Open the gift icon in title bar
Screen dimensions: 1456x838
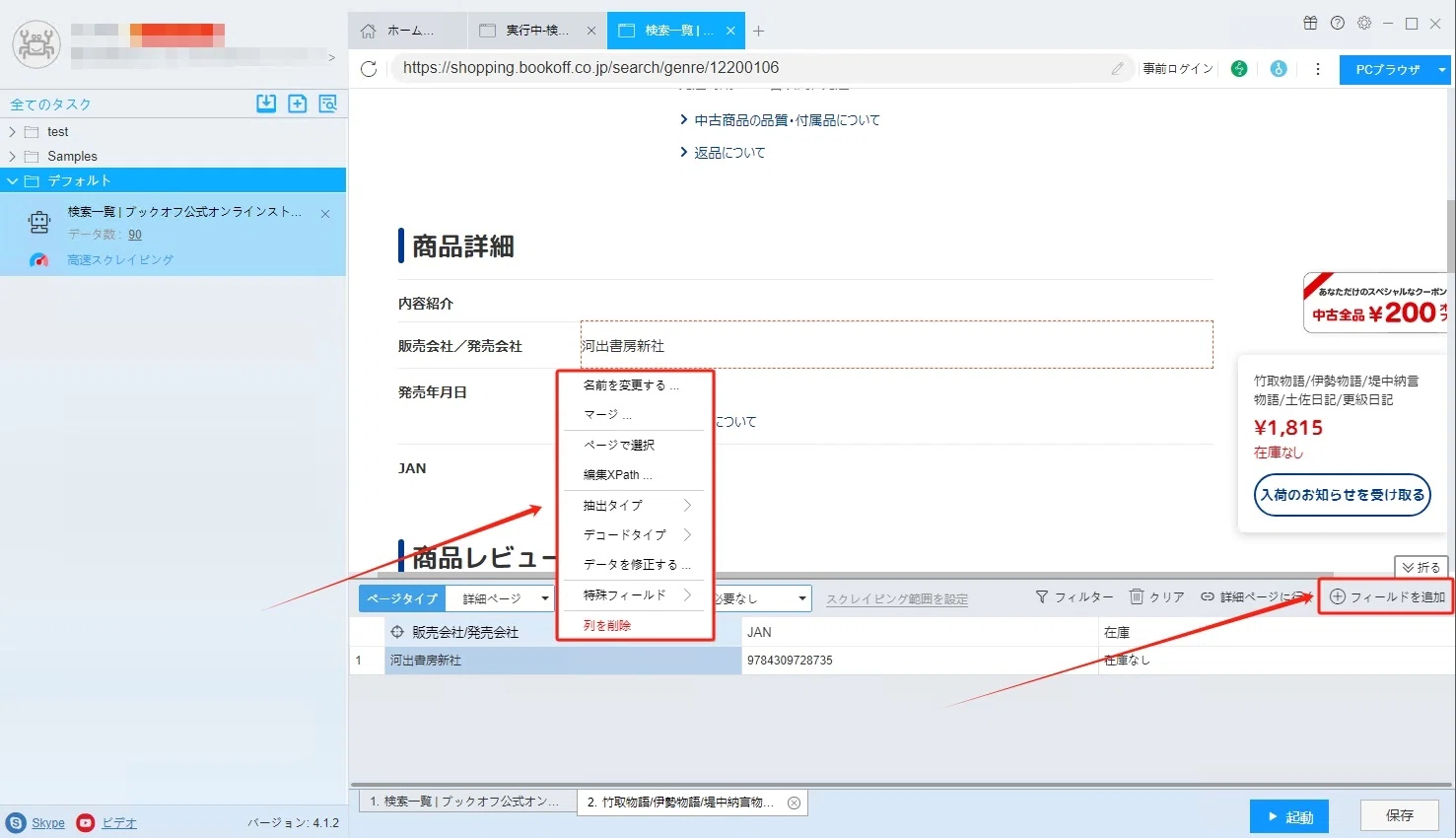[x=1310, y=23]
